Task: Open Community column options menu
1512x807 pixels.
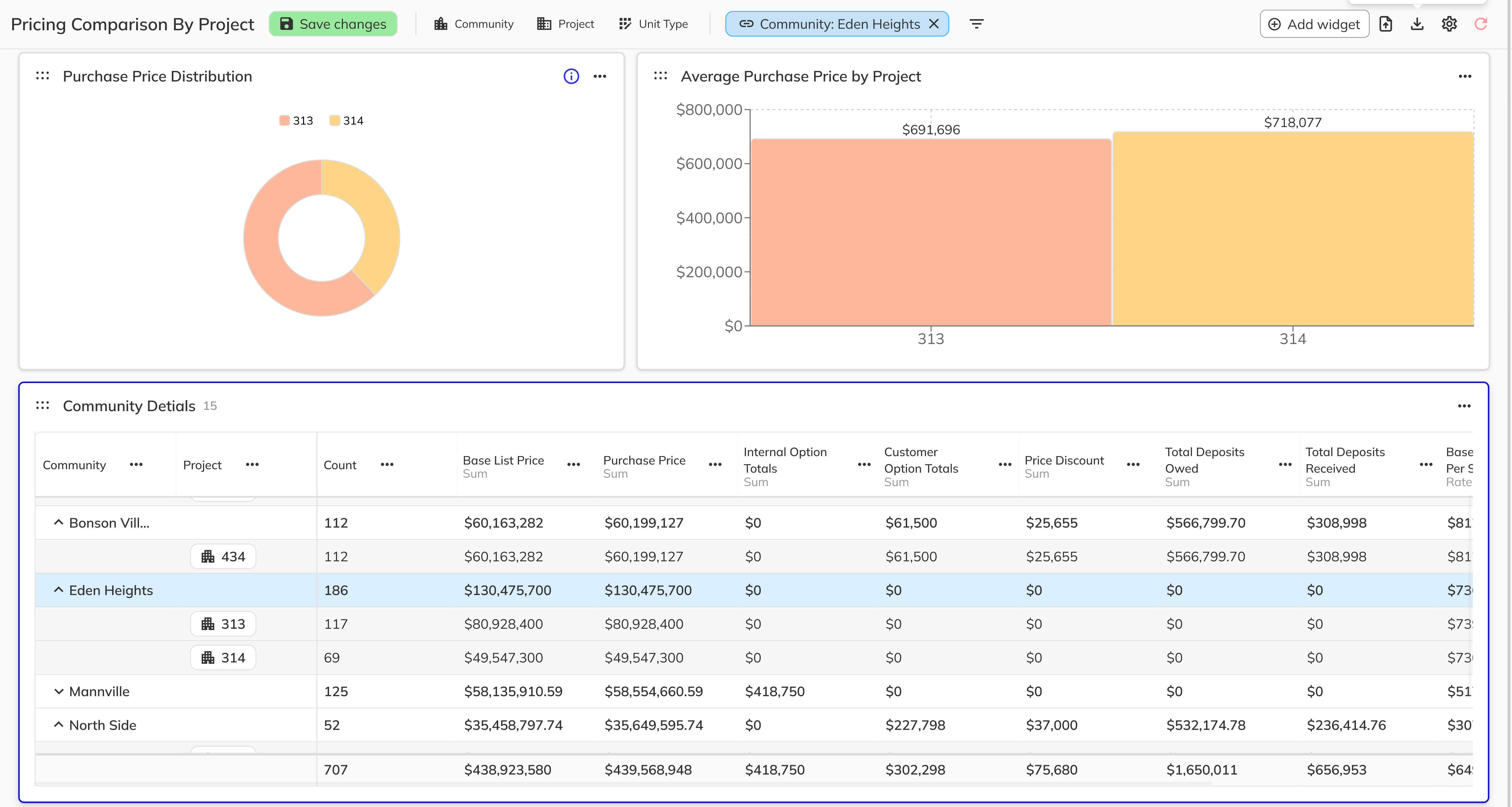Action: (x=136, y=465)
